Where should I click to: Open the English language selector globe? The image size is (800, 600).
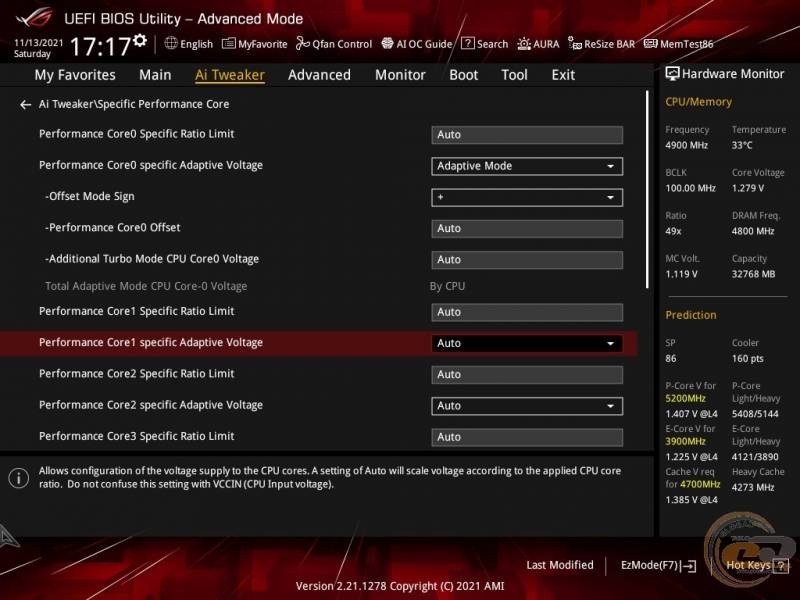pyautogui.click(x=171, y=43)
